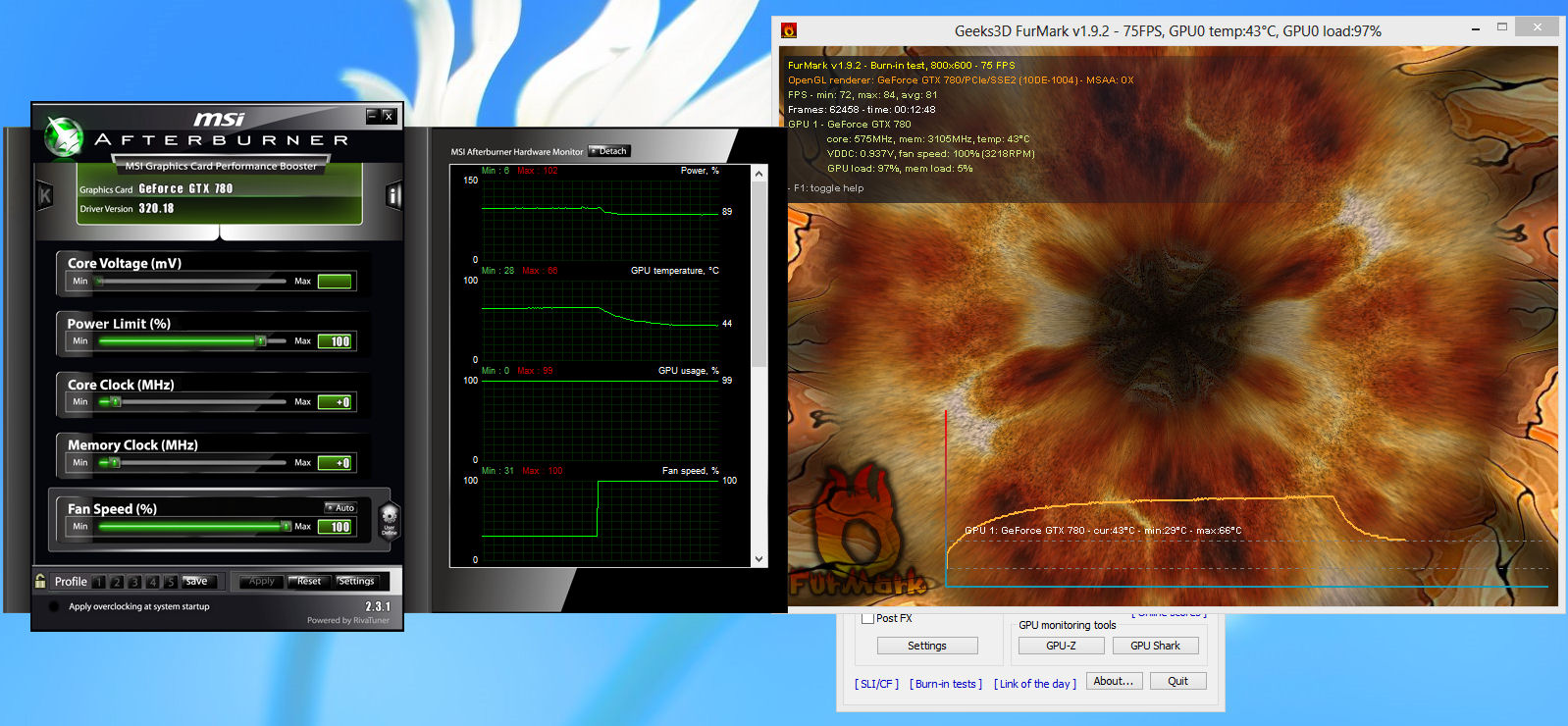Click the FurMark window title bar text
Image resolution: width=1568 pixels, height=726 pixels.
(x=1168, y=31)
